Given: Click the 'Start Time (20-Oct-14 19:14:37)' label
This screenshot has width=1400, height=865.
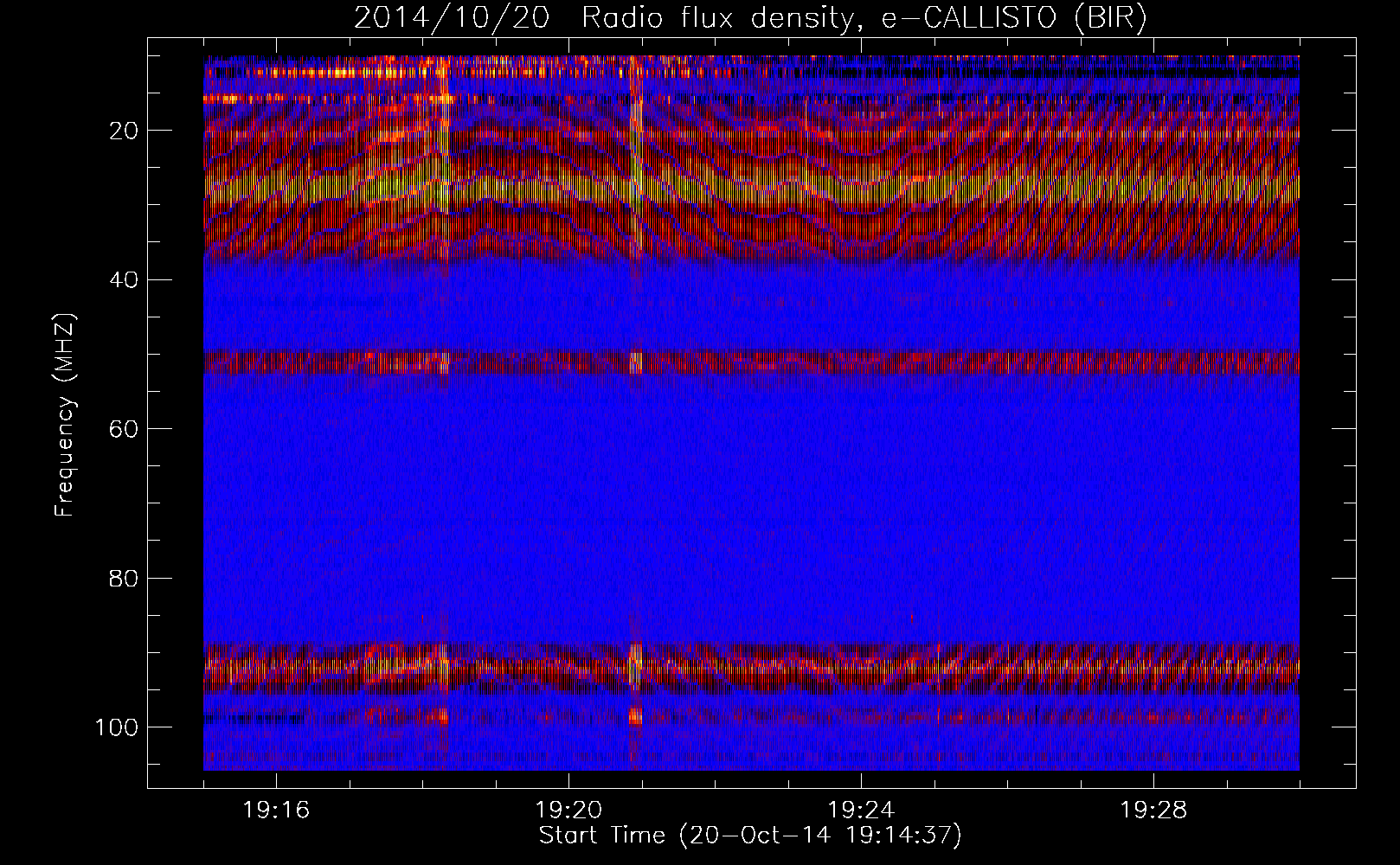Looking at the screenshot, I should (x=750, y=836).
